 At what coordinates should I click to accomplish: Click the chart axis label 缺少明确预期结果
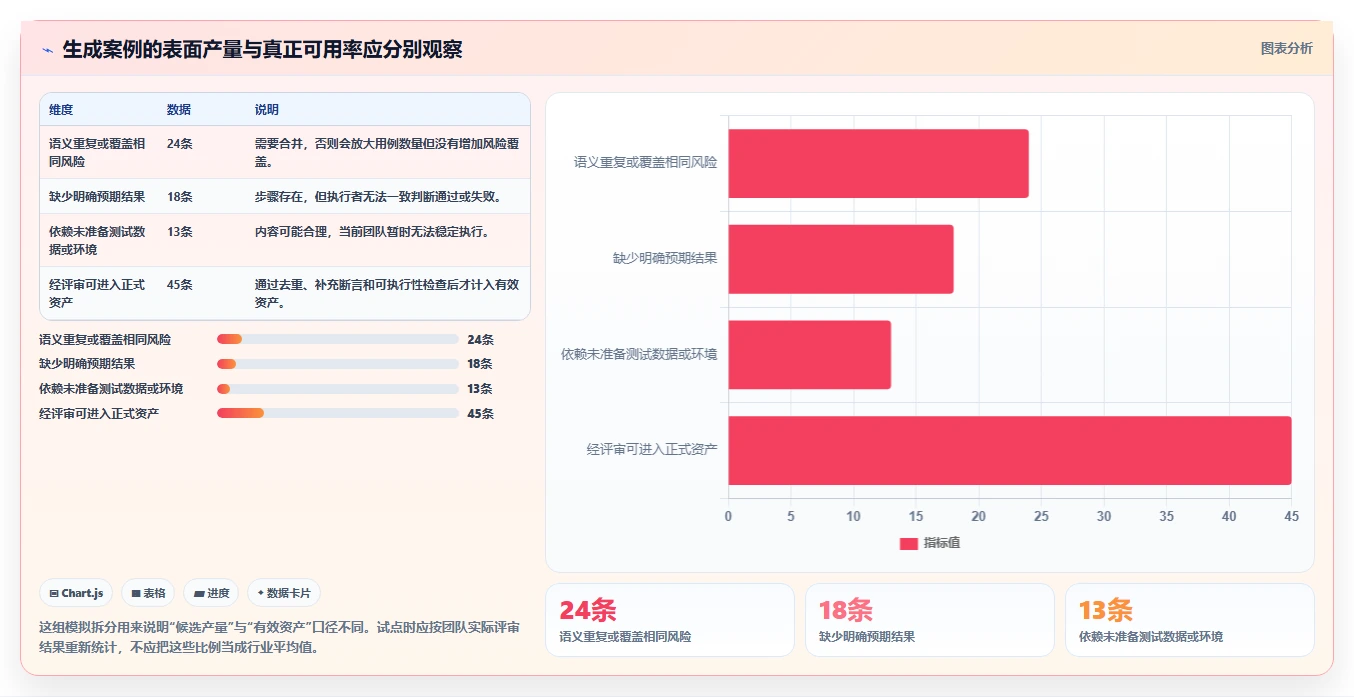(665, 258)
